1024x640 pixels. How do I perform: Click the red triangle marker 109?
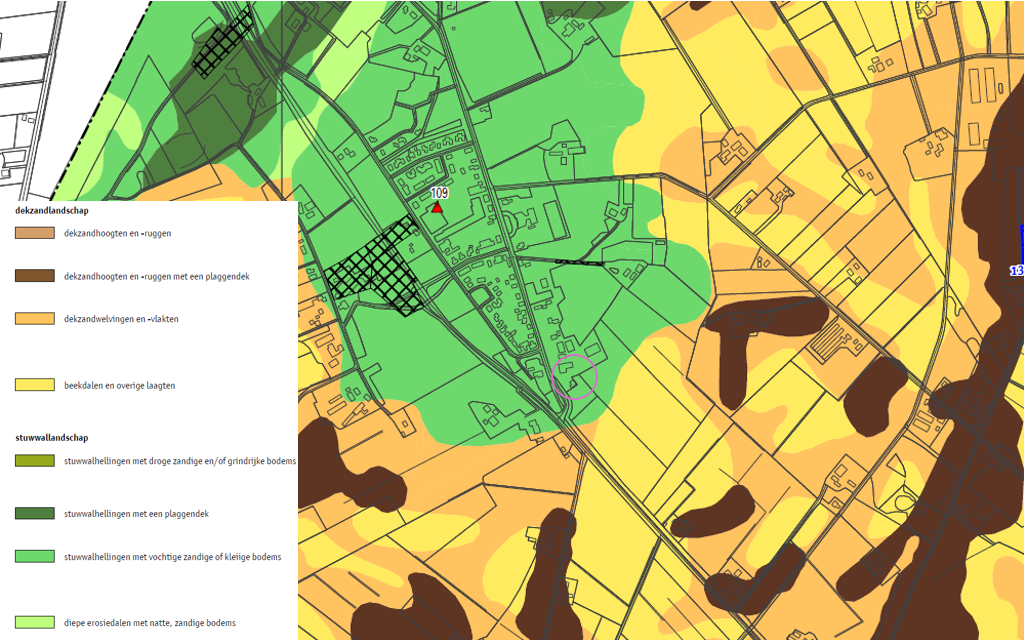point(437,207)
